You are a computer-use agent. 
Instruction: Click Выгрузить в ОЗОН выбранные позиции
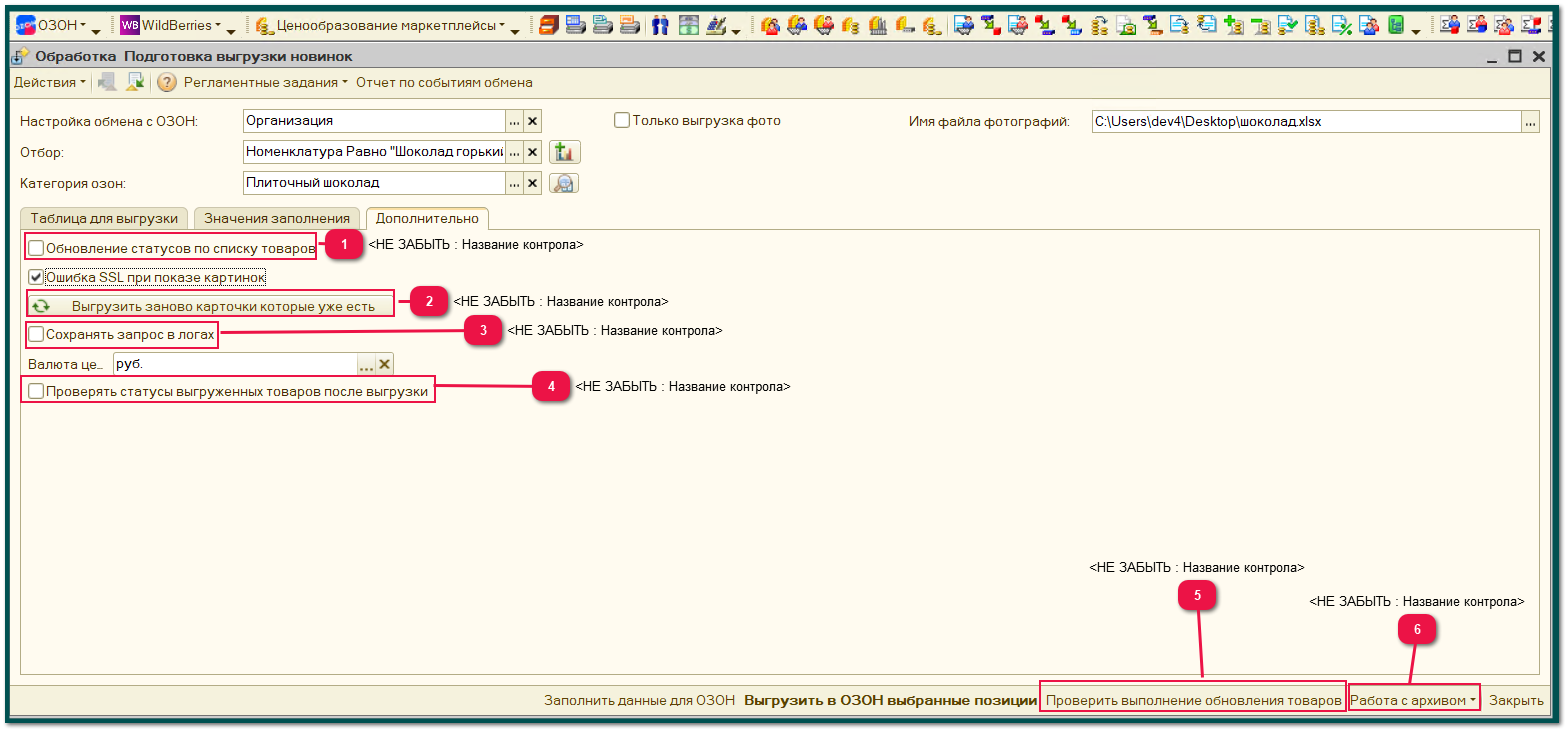pyautogui.click(x=890, y=700)
